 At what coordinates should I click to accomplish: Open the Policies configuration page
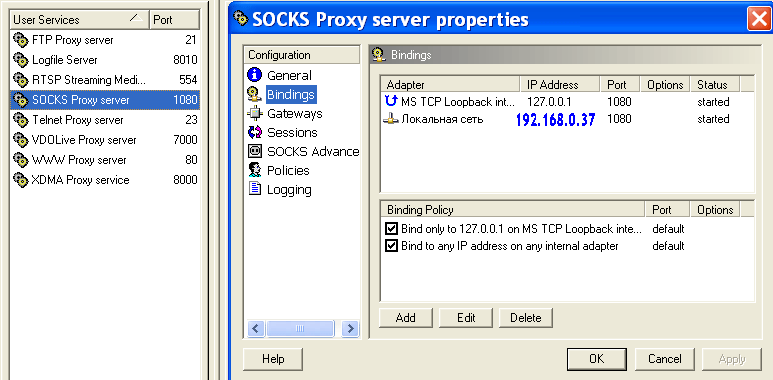[x=288, y=171]
